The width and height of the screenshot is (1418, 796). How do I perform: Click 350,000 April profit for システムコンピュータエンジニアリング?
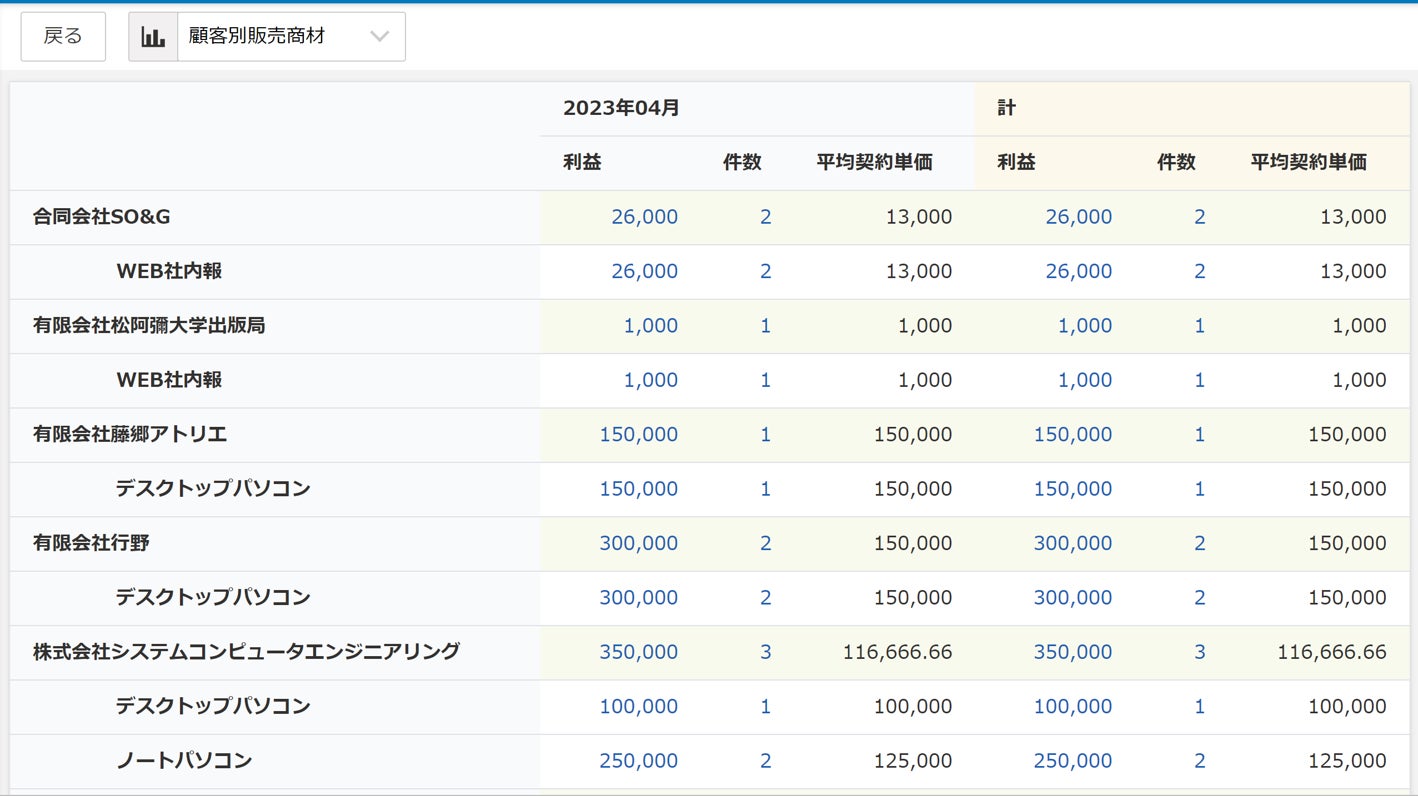tap(638, 652)
